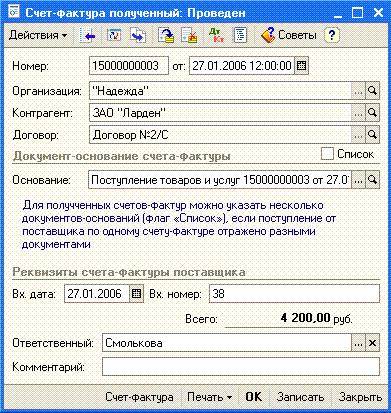Click the ellipsis button for Договор
The height and width of the screenshot is (413, 391).
pos(358,135)
